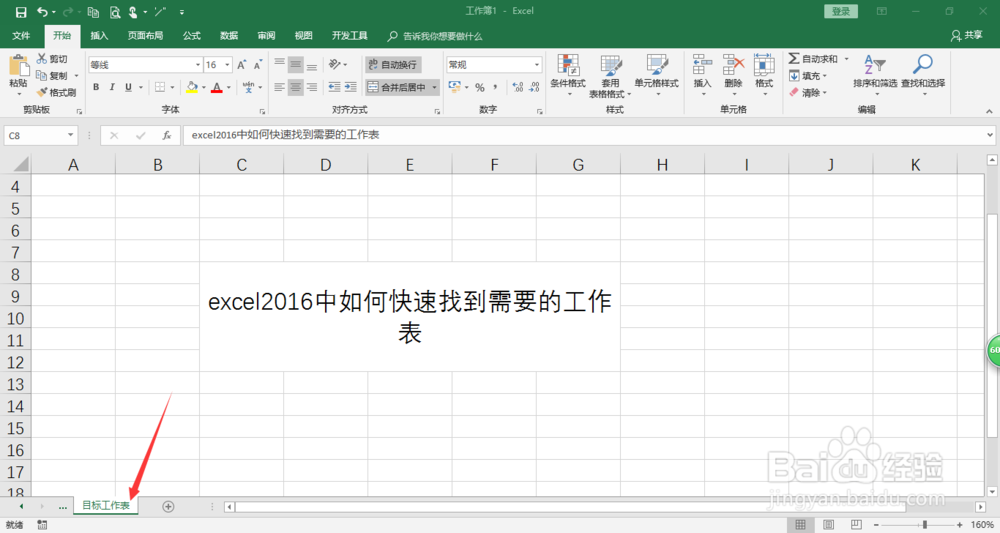Toggle middle vertical alignment

(295, 65)
